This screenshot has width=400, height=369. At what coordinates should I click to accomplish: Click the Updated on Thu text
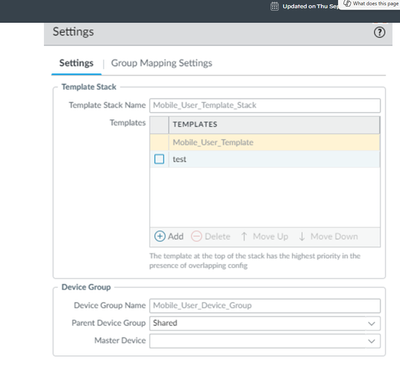click(309, 6)
